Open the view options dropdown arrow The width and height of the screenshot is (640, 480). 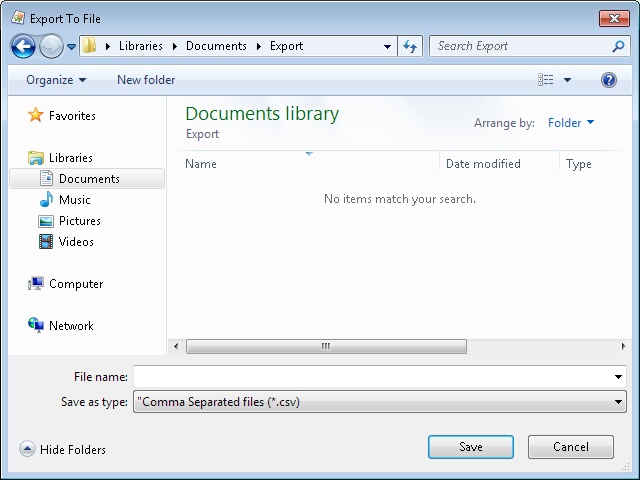coord(567,80)
